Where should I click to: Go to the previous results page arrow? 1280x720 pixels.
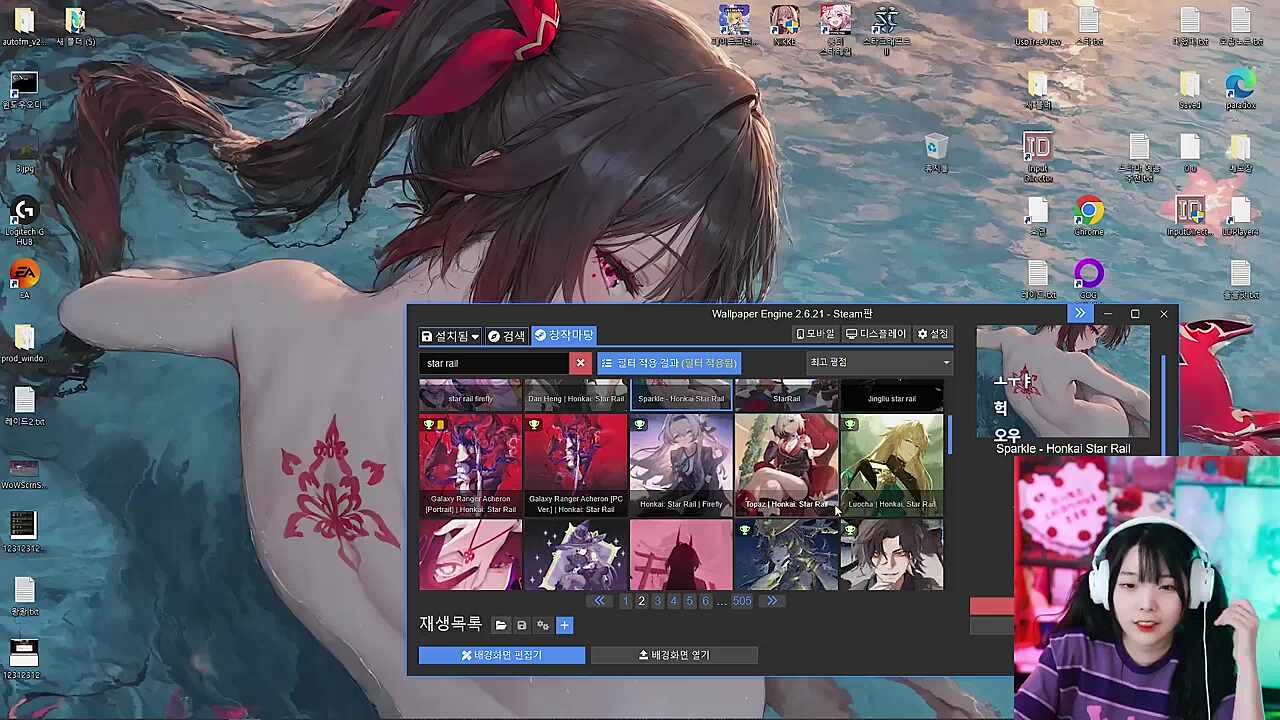coord(600,601)
